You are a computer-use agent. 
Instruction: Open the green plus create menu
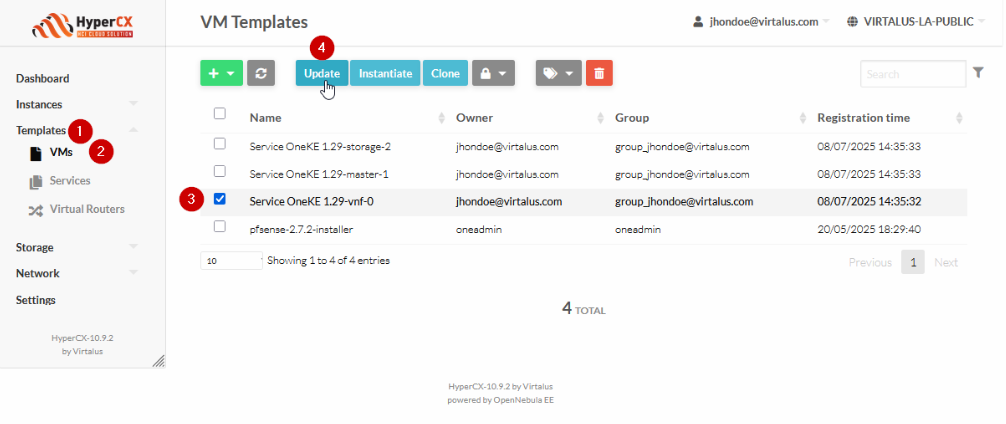[221, 73]
